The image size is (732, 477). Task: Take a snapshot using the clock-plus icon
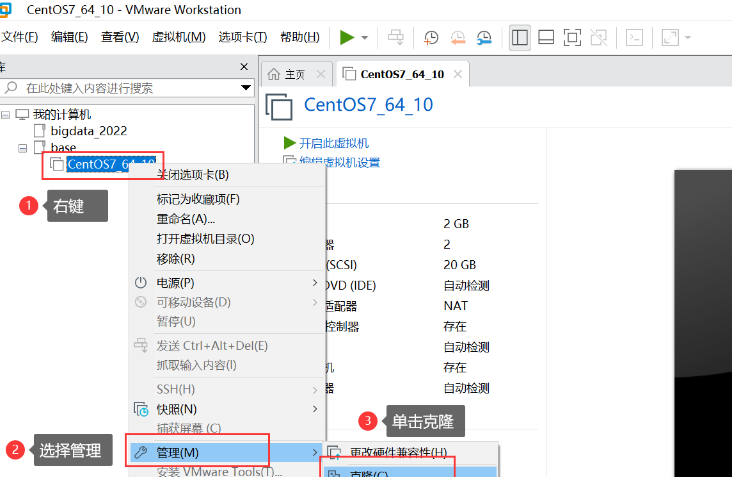point(430,38)
